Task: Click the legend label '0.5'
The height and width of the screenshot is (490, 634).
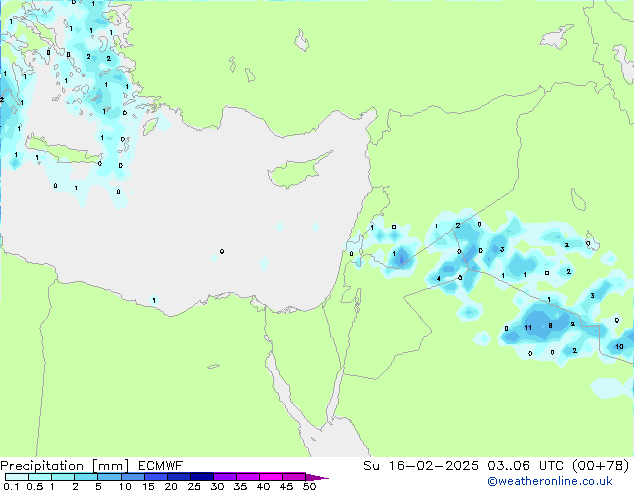Action: pyautogui.click(x=35, y=486)
